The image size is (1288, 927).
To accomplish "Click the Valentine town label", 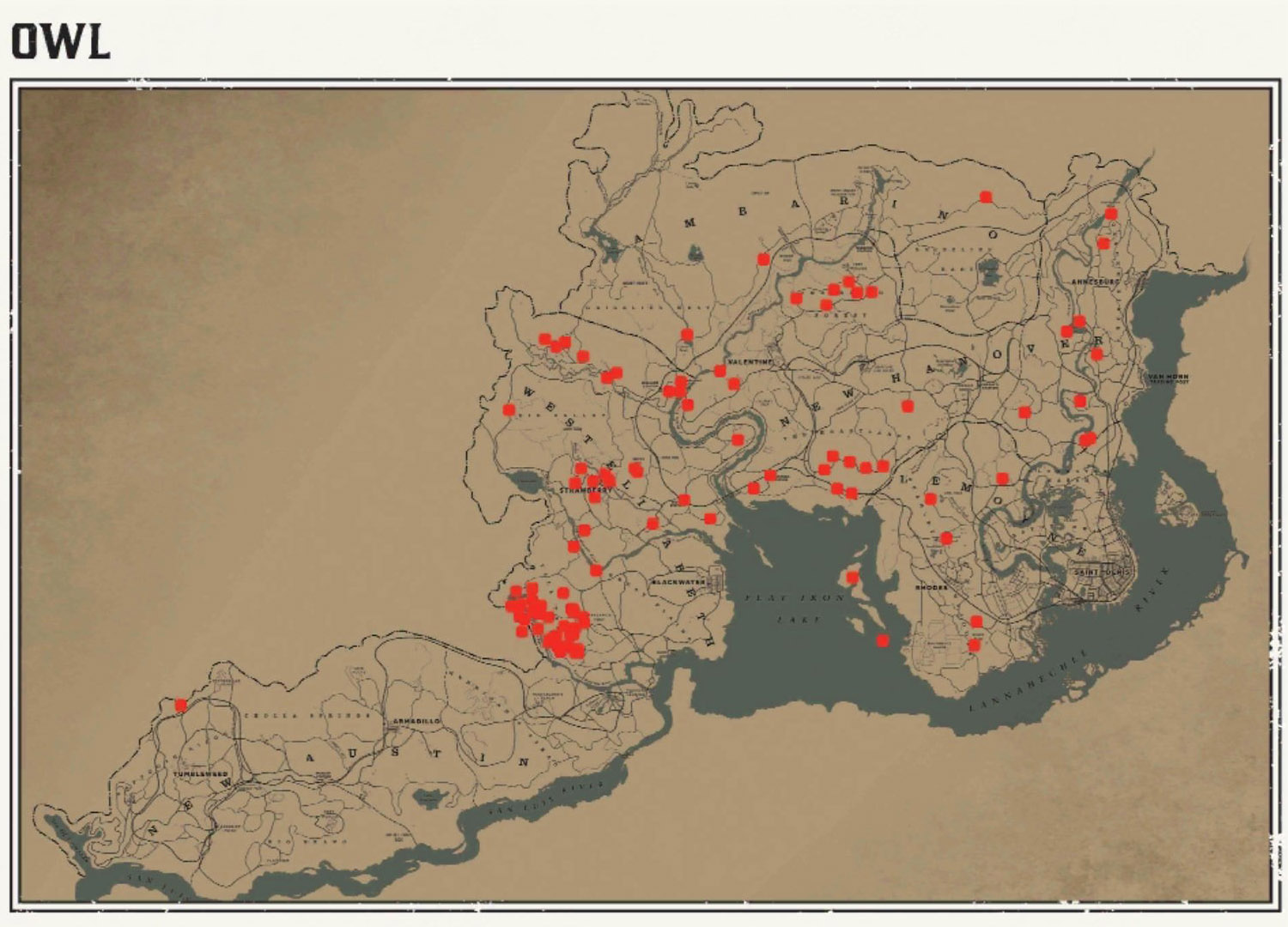I will [750, 363].
